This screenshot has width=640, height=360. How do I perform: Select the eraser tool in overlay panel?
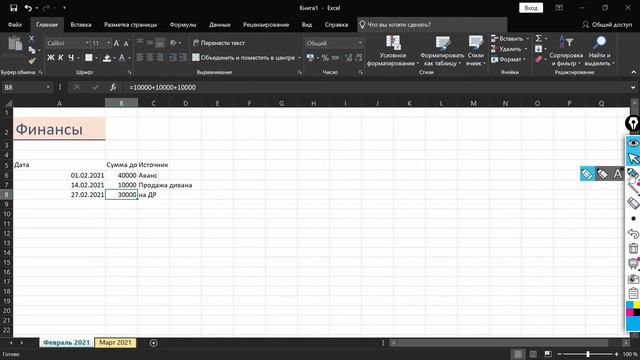(633, 203)
